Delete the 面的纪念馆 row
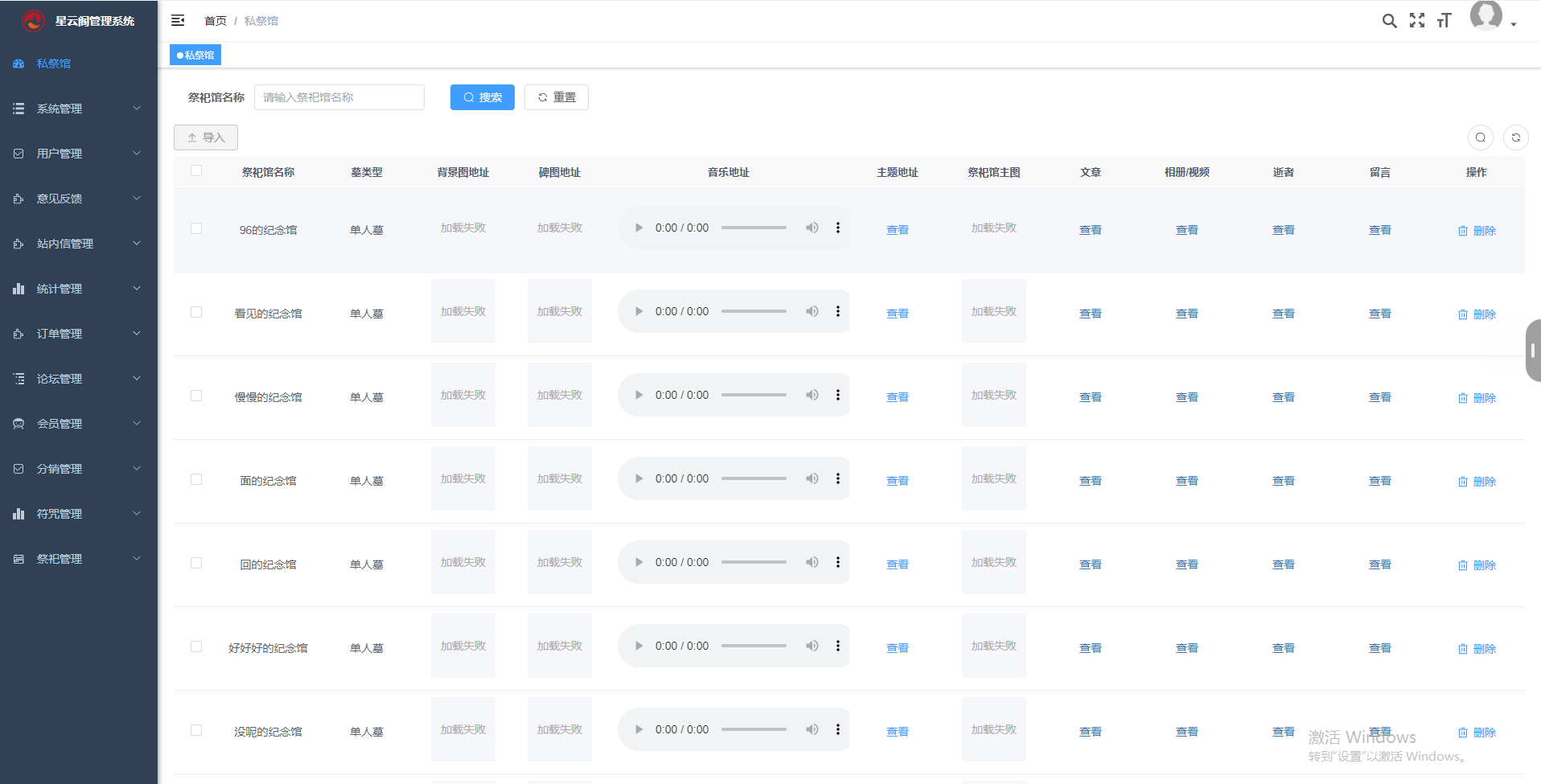 [1477, 482]
